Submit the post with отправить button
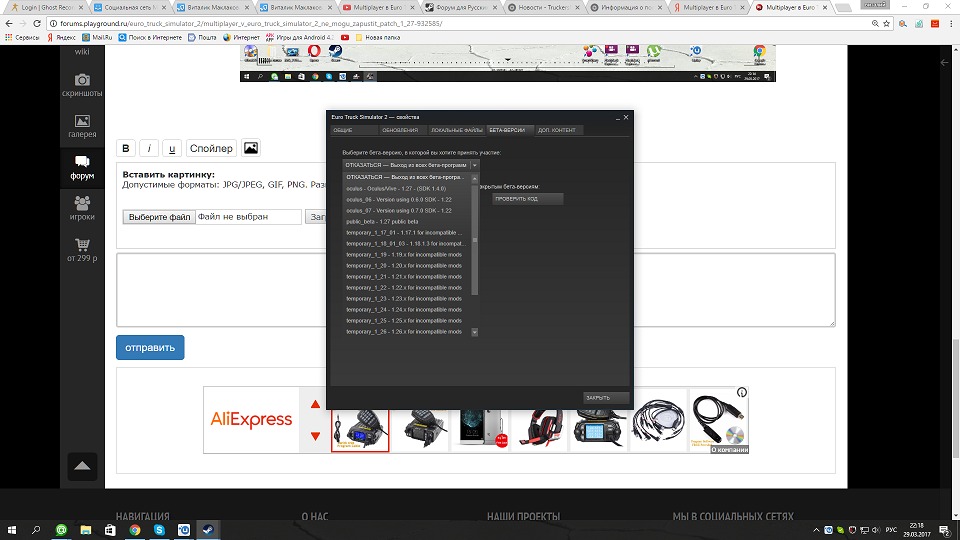 150,347
